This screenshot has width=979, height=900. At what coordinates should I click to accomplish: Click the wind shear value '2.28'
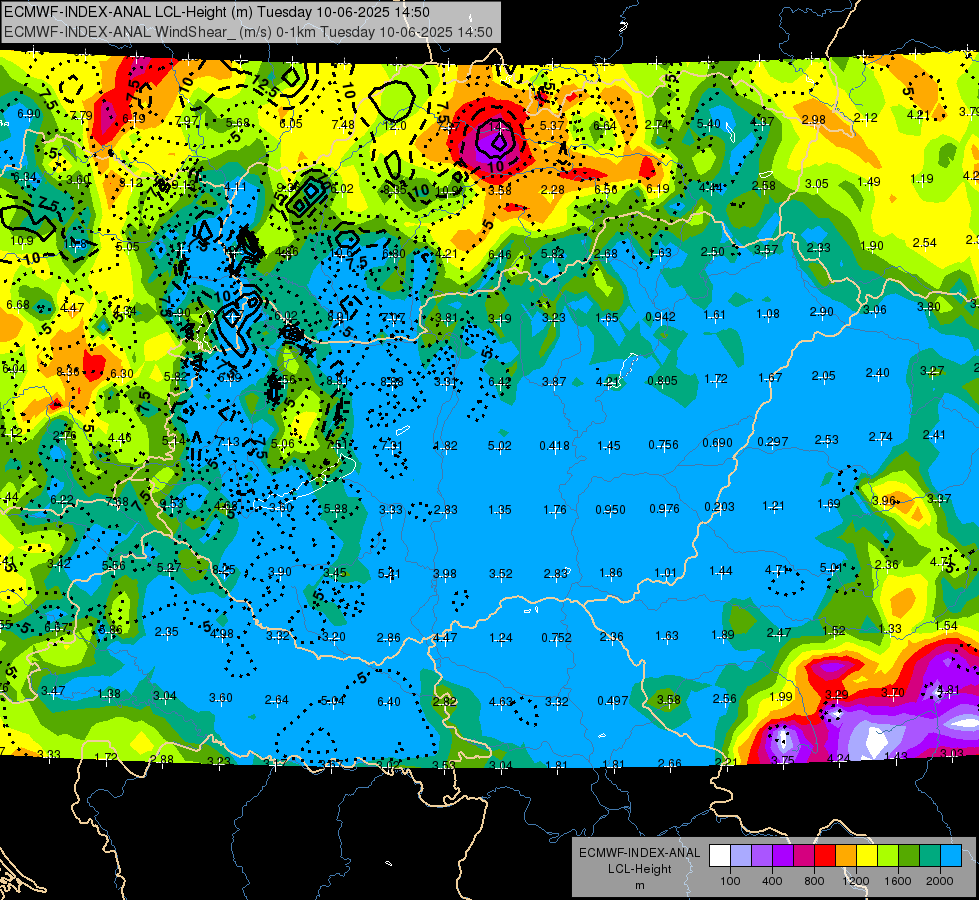point(553,189)
